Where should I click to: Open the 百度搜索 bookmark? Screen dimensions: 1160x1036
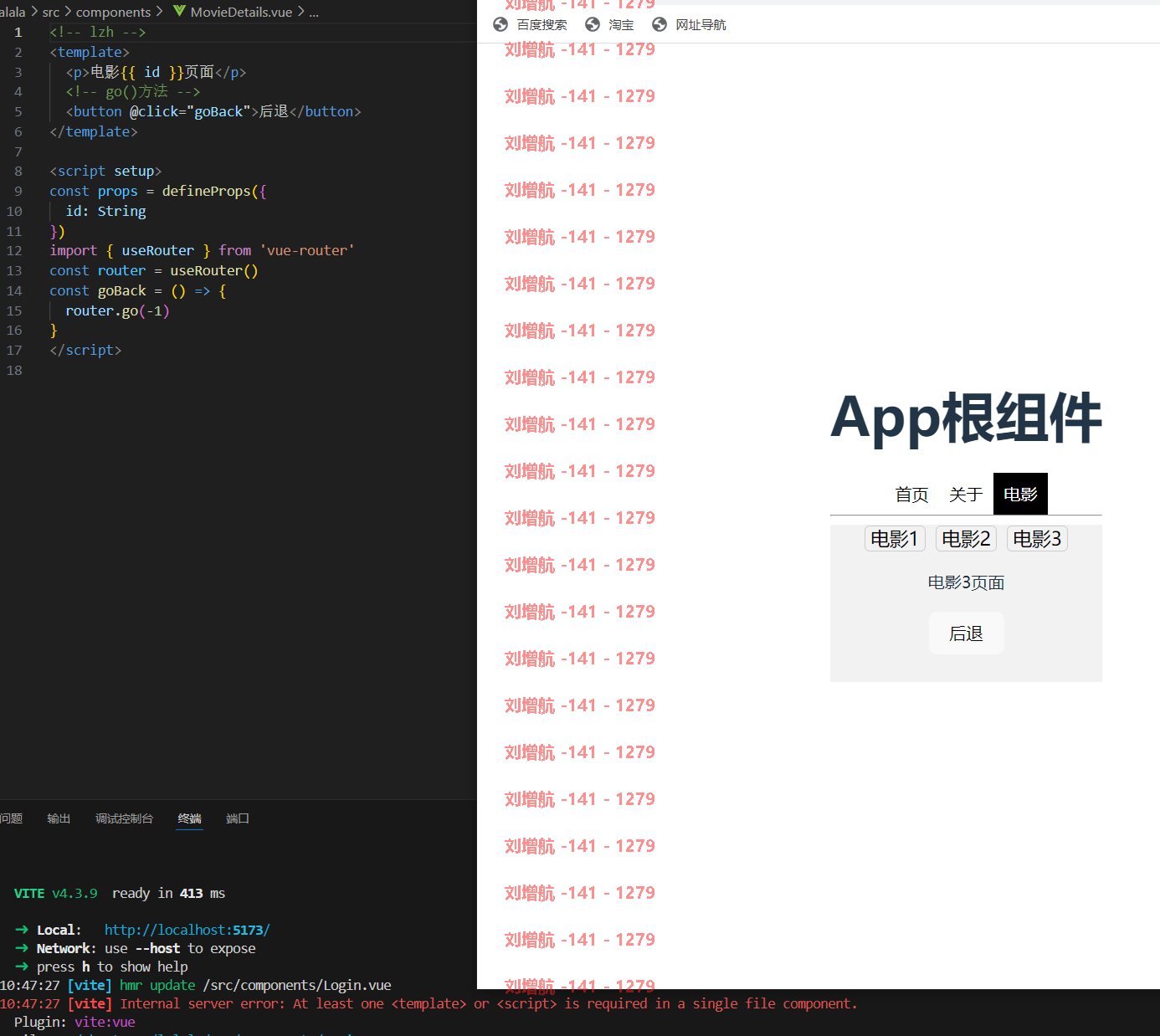[531, 24]
